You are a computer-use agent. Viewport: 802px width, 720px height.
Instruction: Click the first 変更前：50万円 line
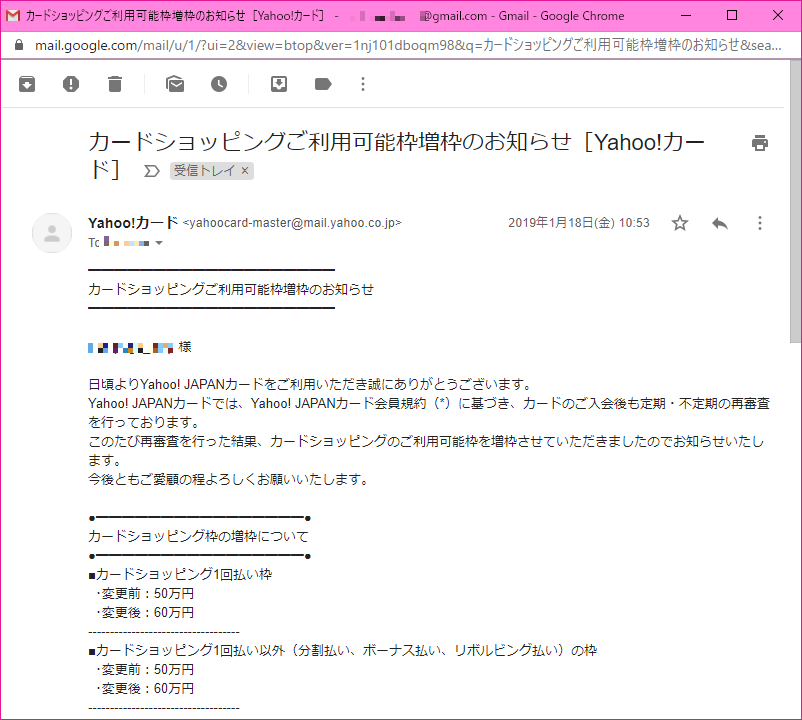tap(145, 594)
